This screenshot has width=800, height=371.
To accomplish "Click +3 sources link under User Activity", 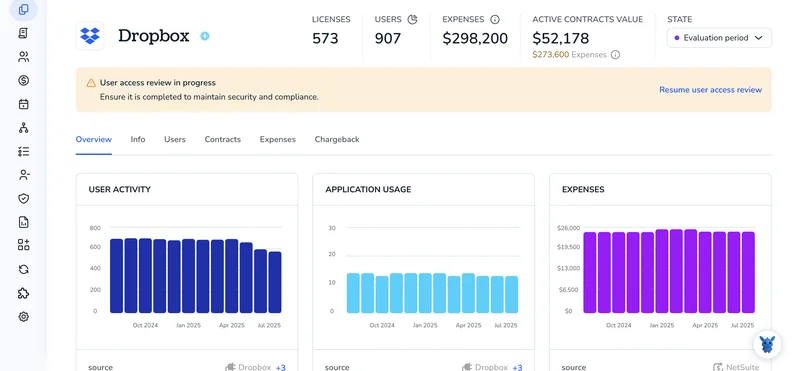I will pyautogui.click(x=281, y=367).
